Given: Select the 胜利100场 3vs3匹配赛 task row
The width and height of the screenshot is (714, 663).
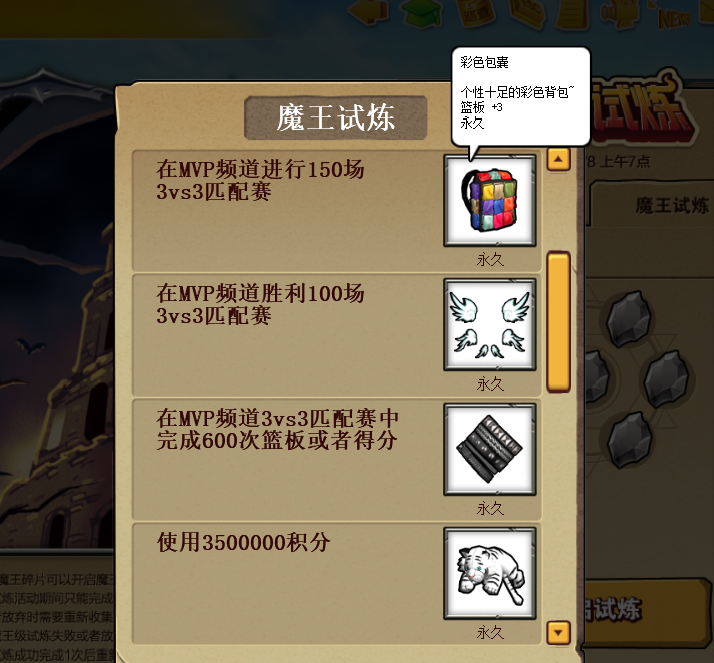Looking at the screenshot, I should (x=337, y=335).
